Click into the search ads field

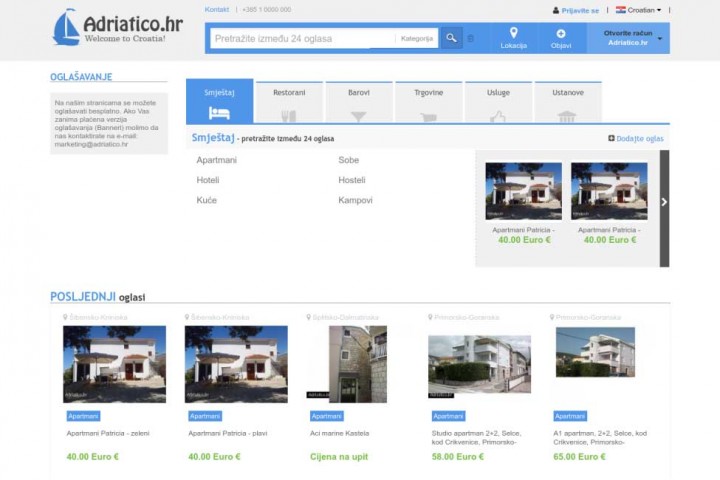coord(302,39)
